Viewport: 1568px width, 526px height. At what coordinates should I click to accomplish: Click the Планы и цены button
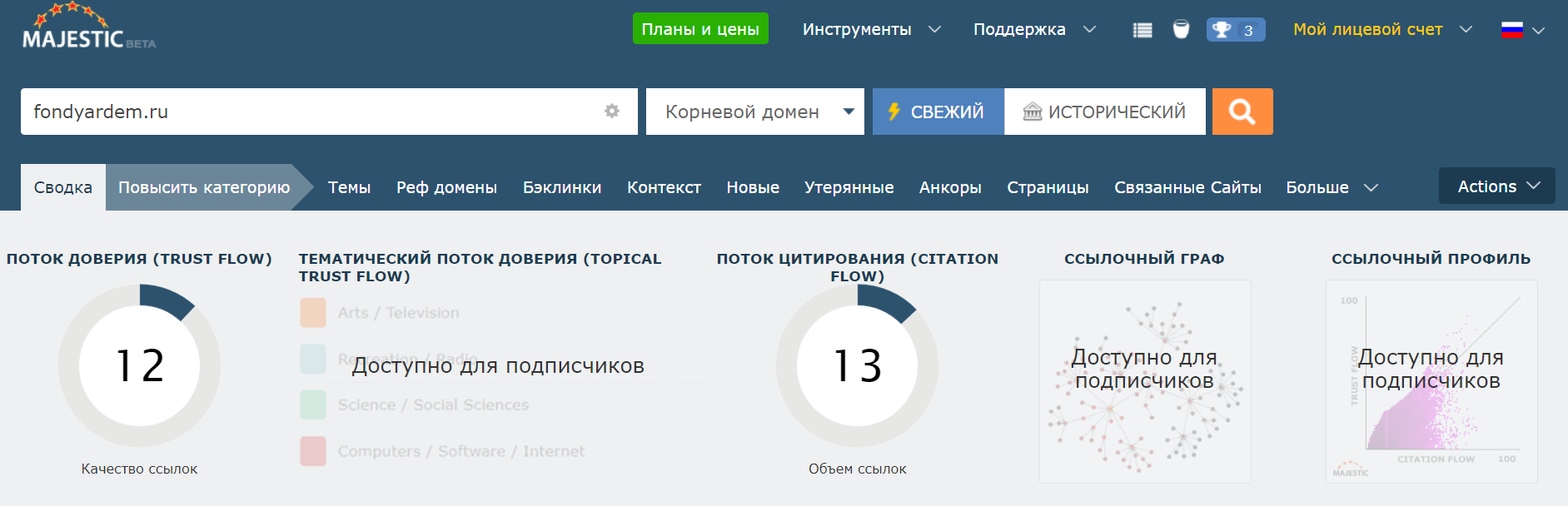click(700, 29)
